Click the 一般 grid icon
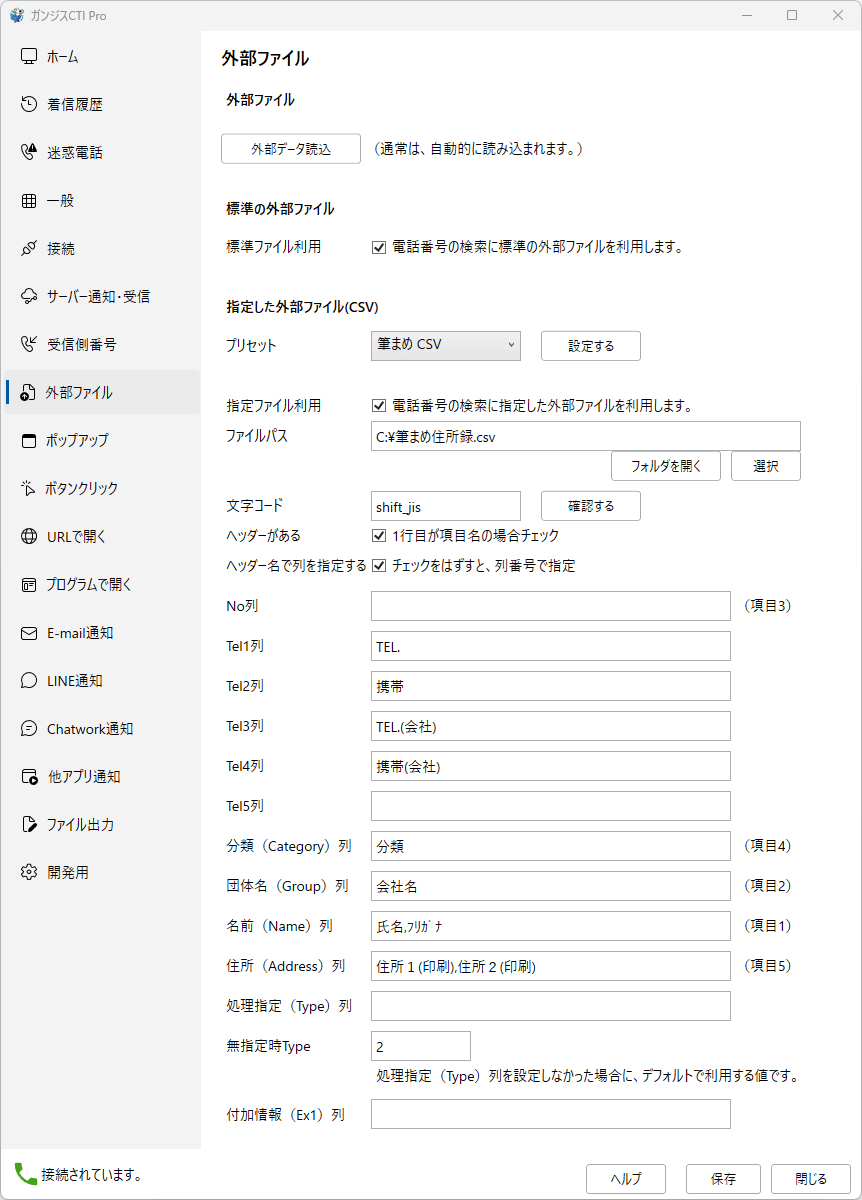Viewport: 862px width, 1200px height. point(29,200)
